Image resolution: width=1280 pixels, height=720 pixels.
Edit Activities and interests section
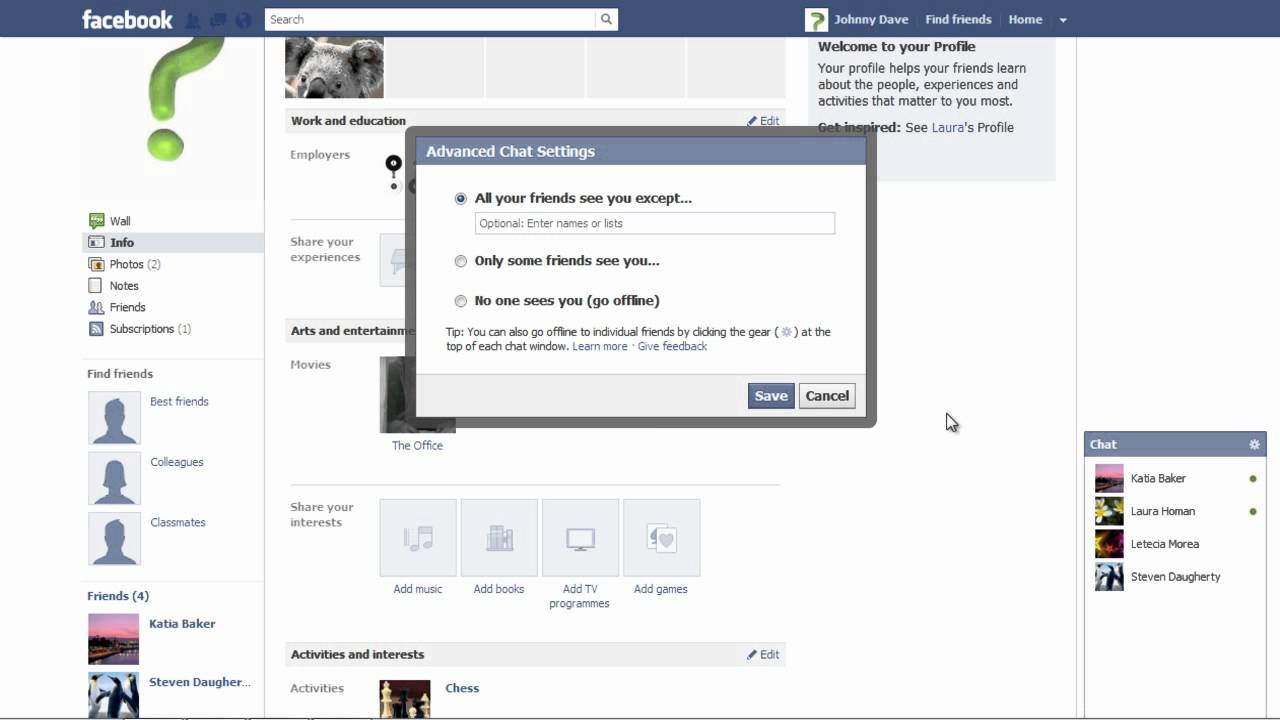coord(763,655)
